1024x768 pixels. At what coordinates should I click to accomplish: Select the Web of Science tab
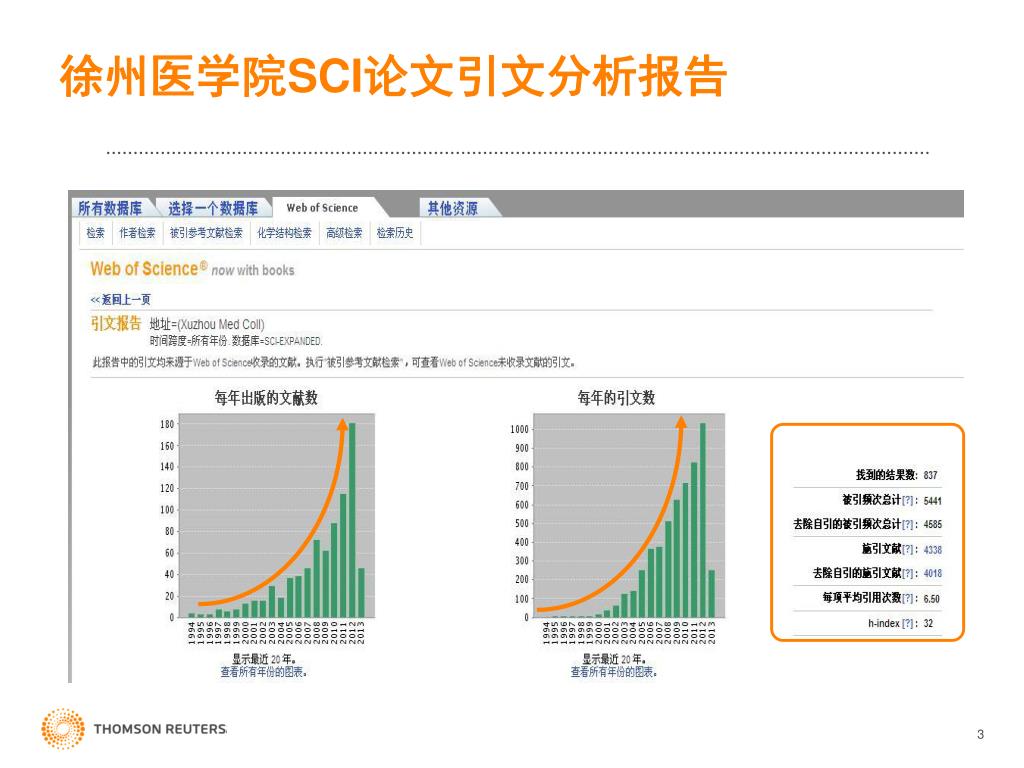coord(322,208)
